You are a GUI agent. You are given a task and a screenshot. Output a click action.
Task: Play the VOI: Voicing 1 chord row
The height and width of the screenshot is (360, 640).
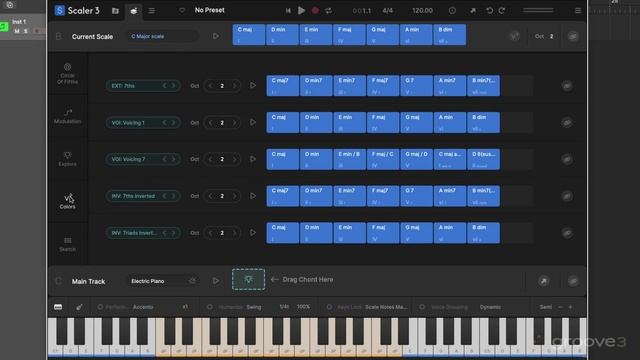(x=253, y=122)
